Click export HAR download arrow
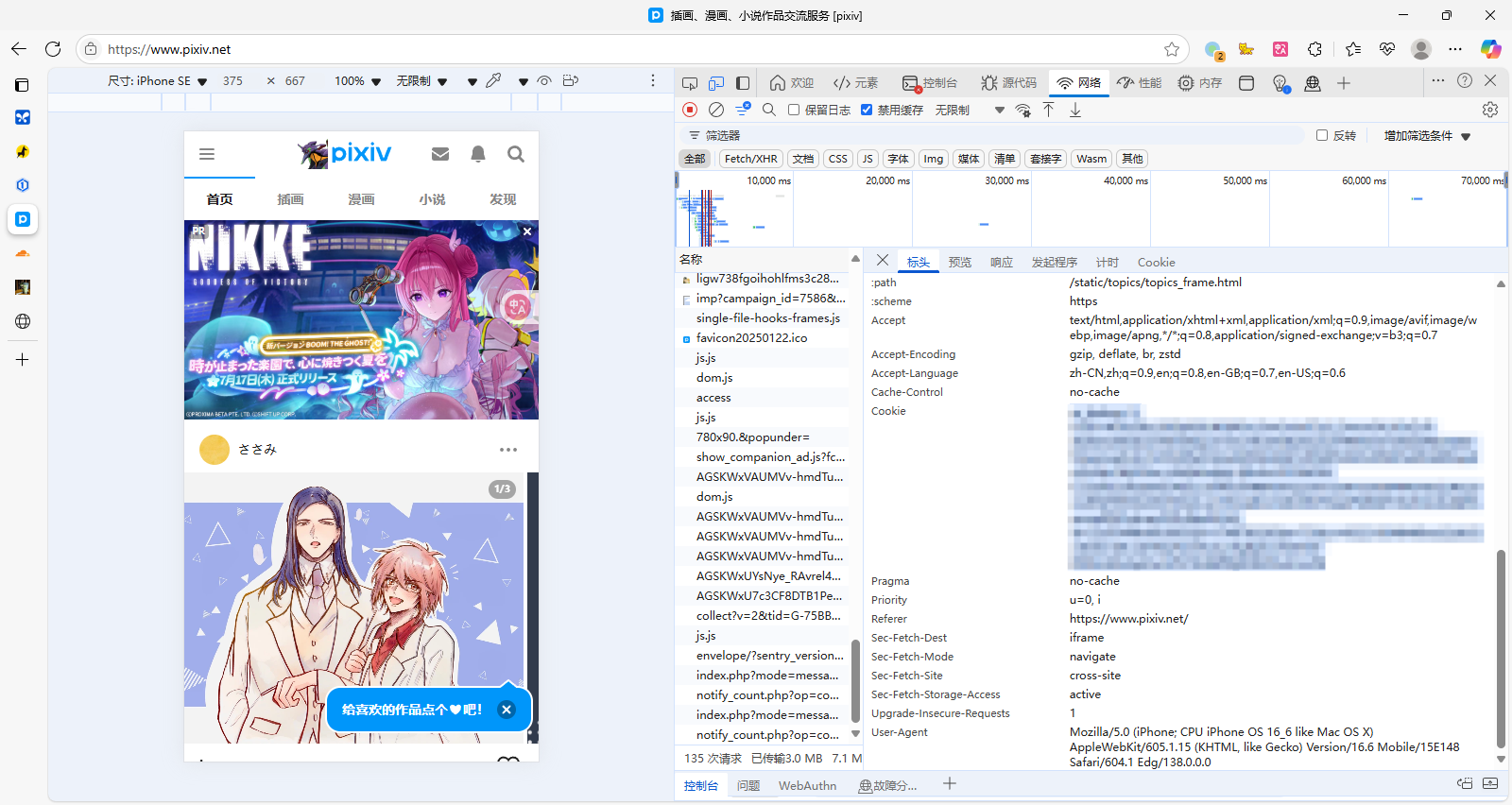1512x805 pixels. tap(1075, 110)
